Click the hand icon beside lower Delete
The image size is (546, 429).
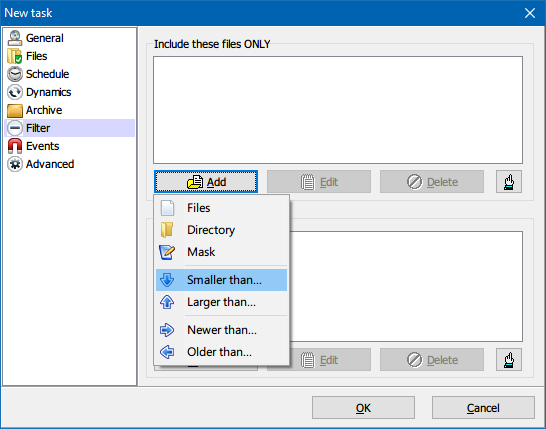tap(509, 360)
